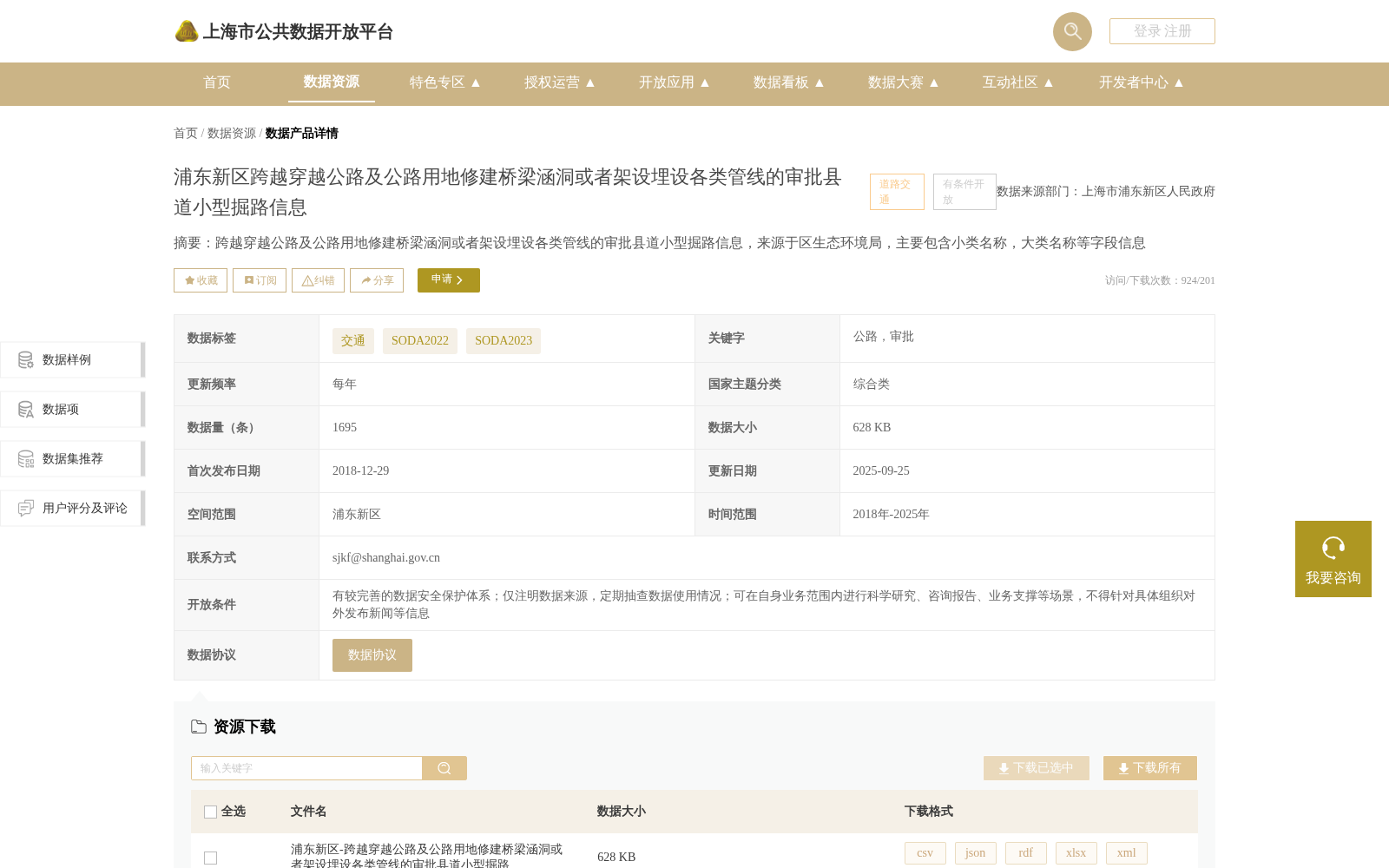Download file in rdf format

pos(1026,853)
